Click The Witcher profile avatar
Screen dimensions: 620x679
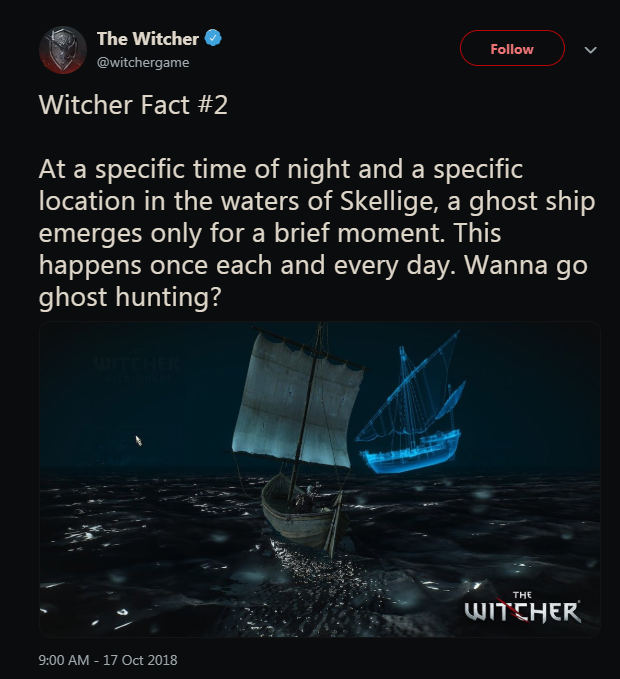pyautogui.click(x=63, y=50)
